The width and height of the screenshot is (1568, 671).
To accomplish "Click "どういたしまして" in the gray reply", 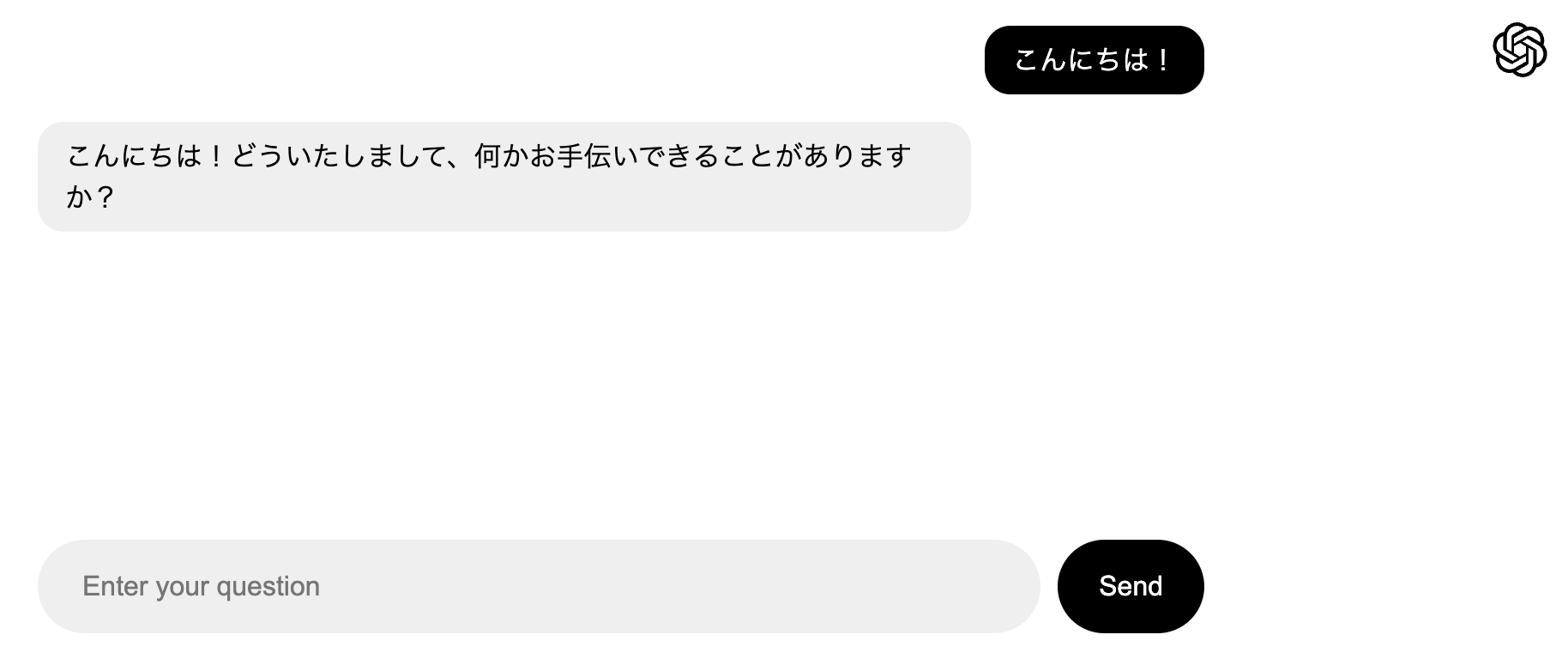I will pyautogui.click(x=341, y=156).
